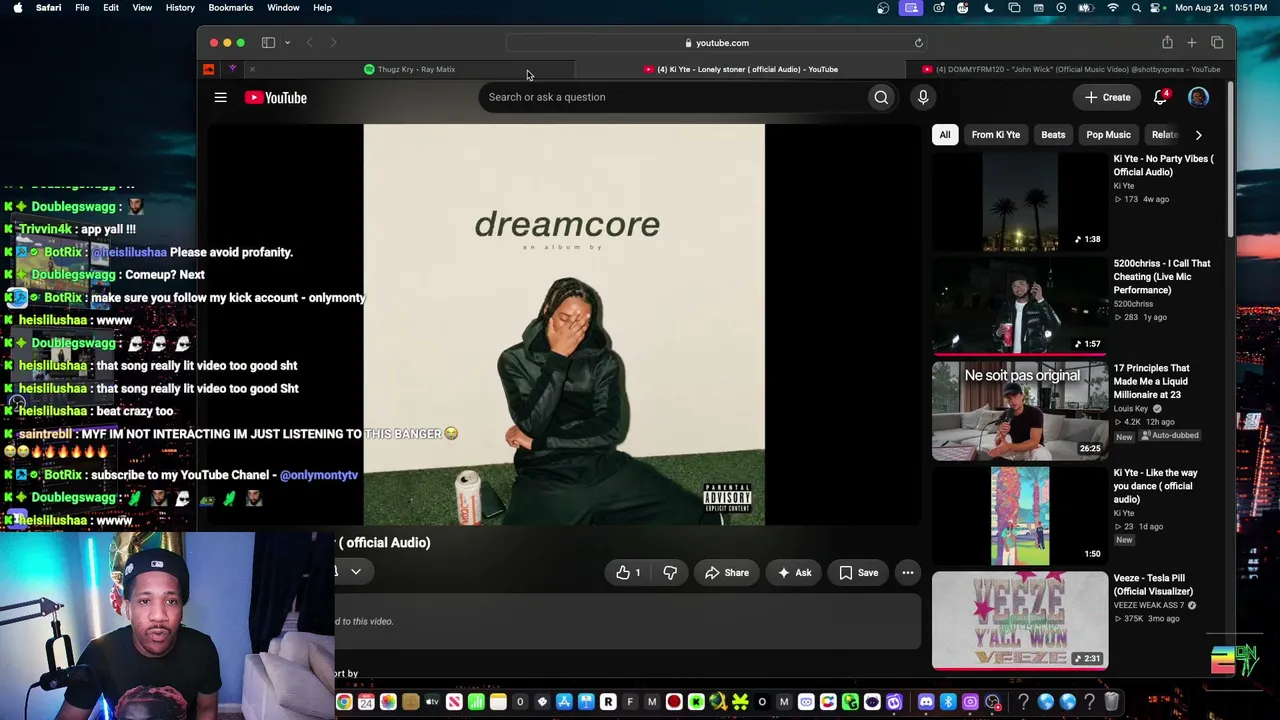Like the video

coord(628,573)
